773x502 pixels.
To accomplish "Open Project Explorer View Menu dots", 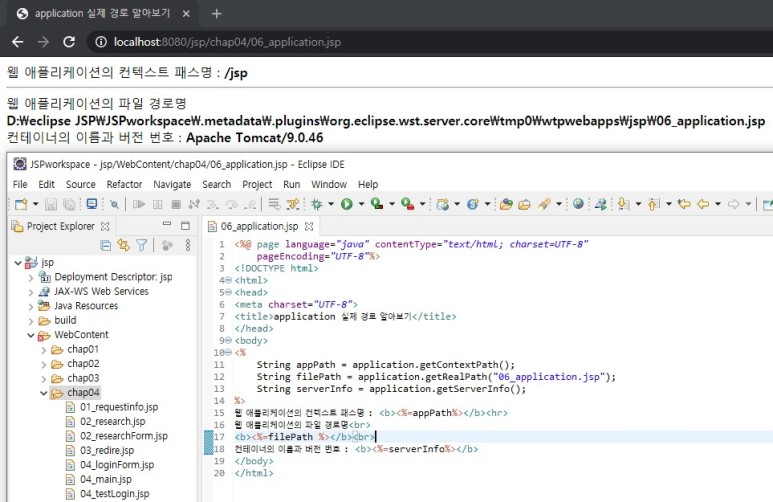I will click(188, 245).
